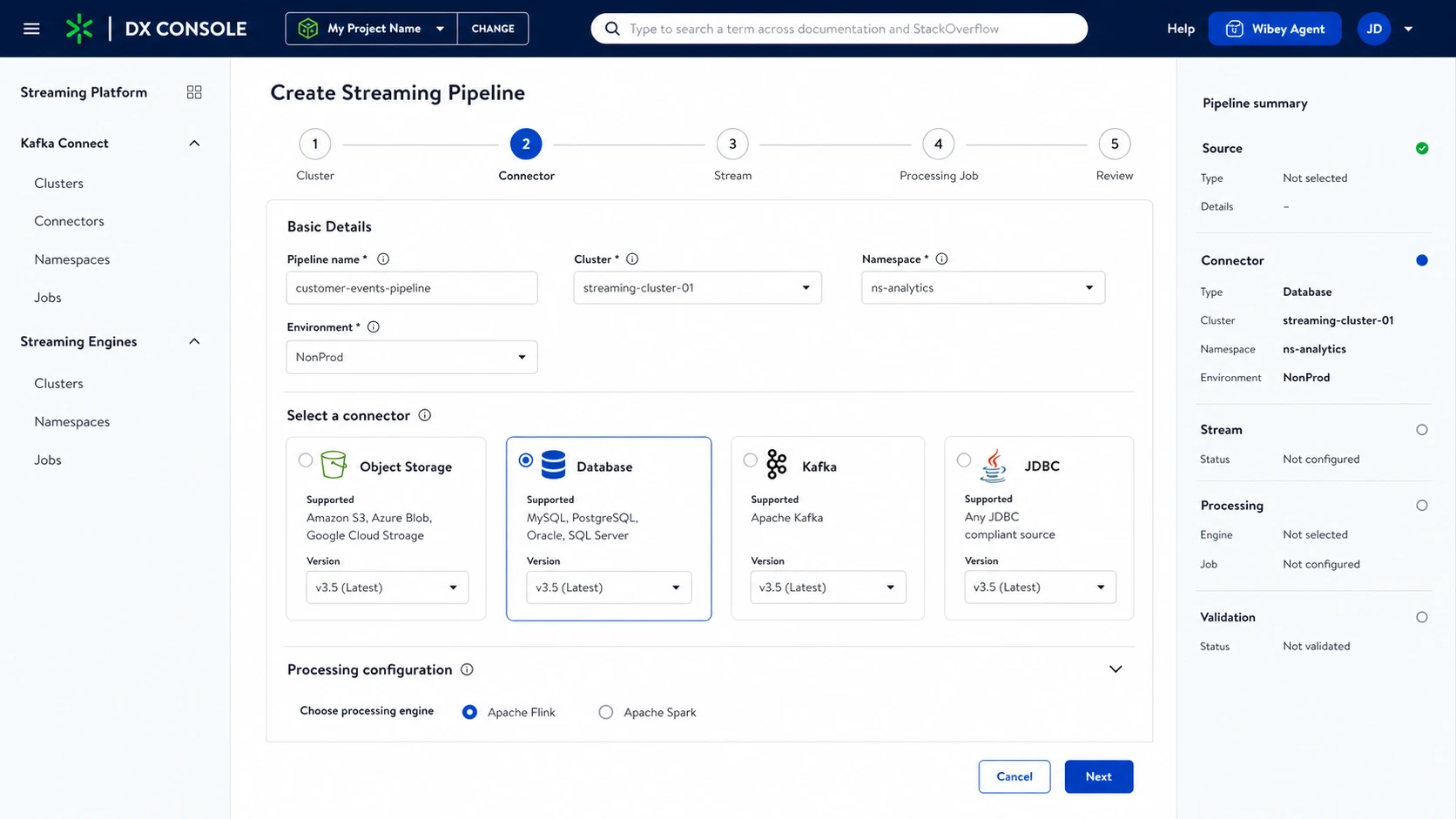
Task: Click the green DX Console logo
Action: click(79, 29)
